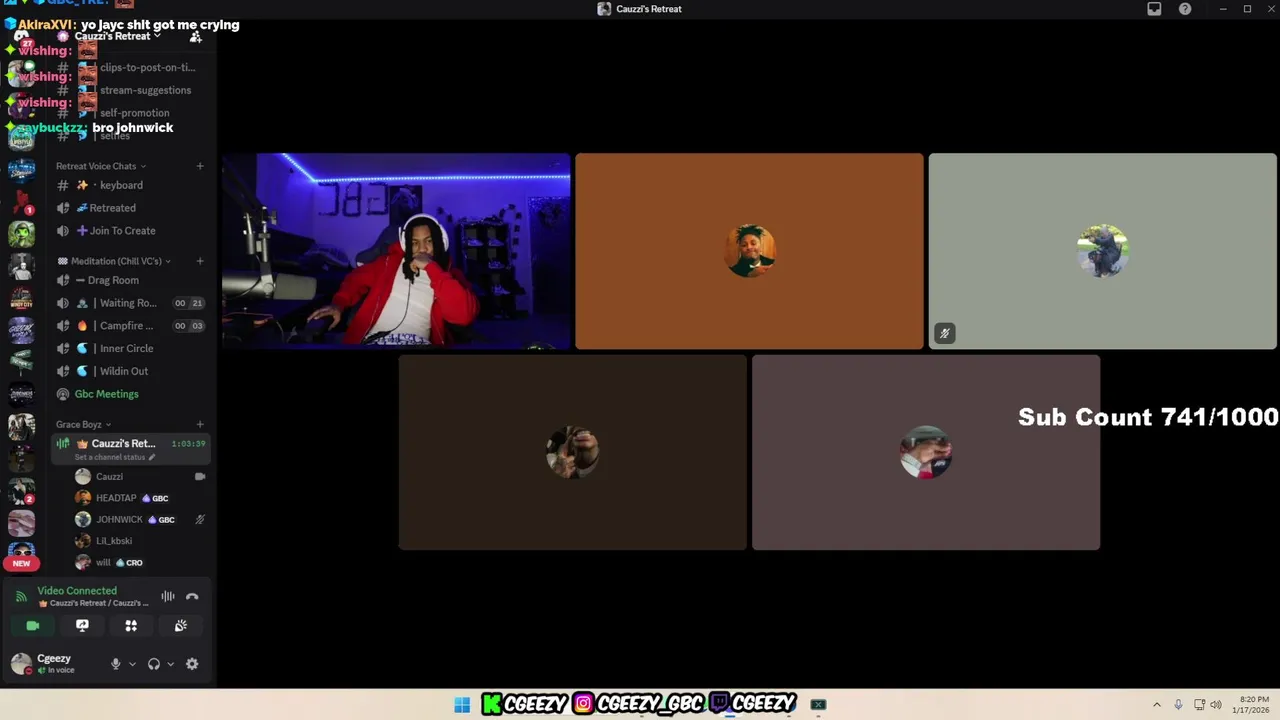This screenshot has height=720, width=1280.
Task: Open the Gbc Meetings stage channel
Action: point(130,394)
